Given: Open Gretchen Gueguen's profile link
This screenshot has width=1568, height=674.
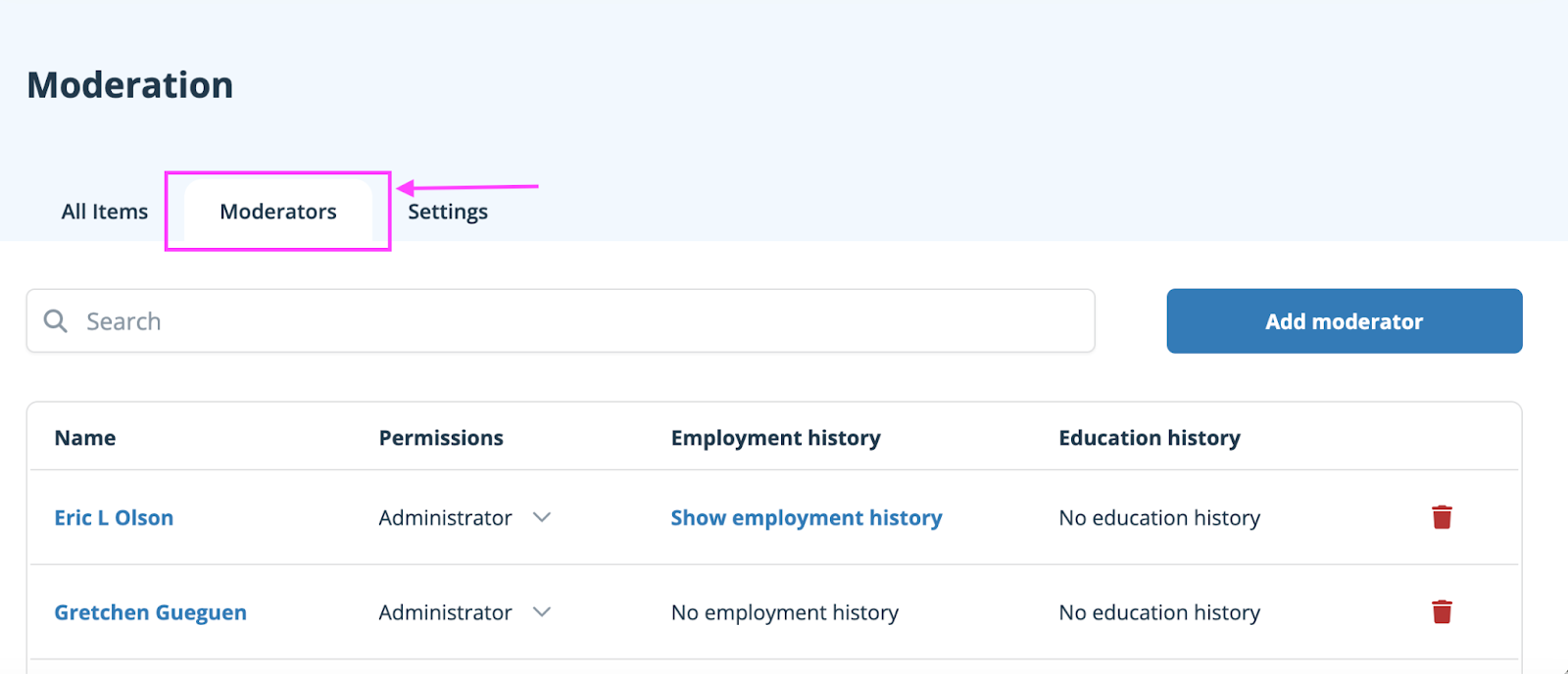Looking at the screenshot, I should point(150,613).
